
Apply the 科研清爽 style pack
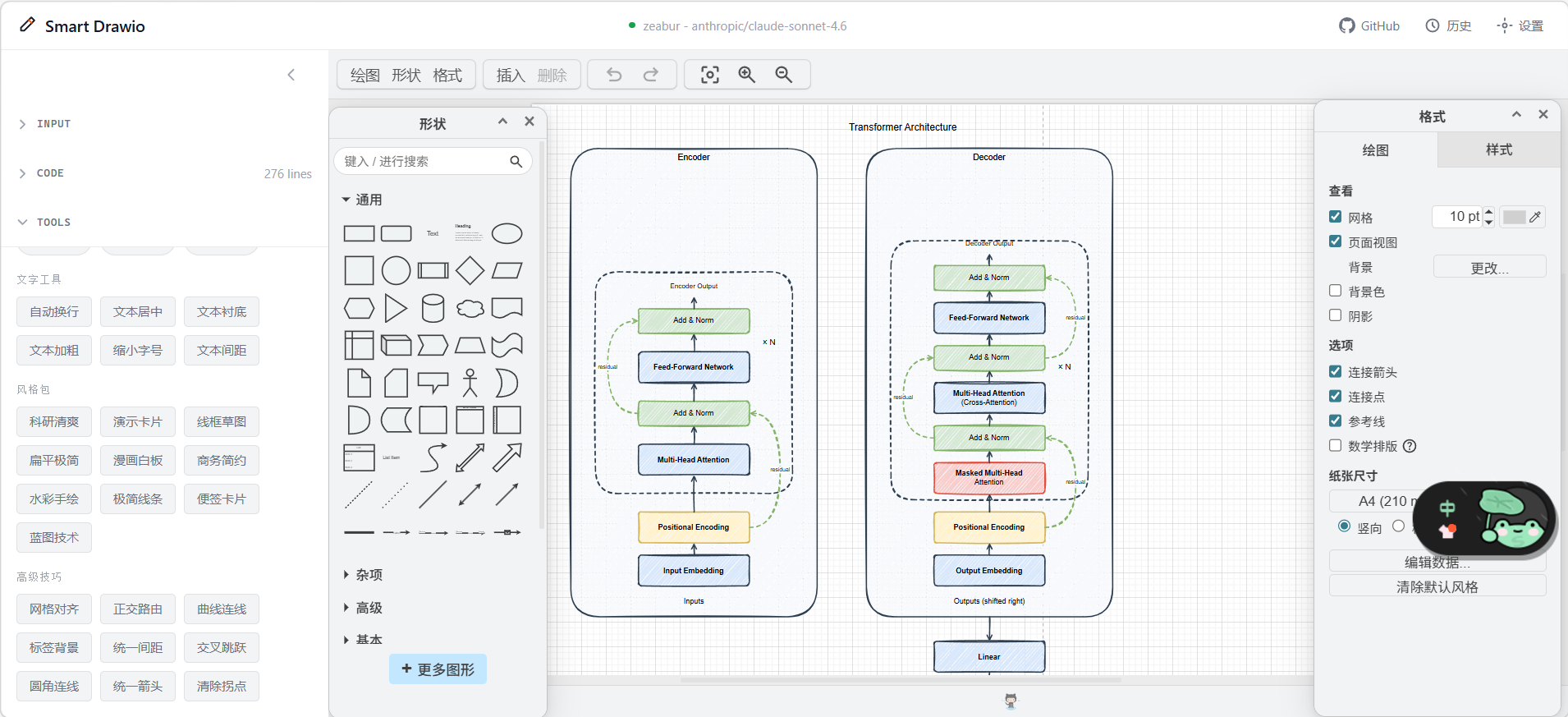click(54, 422)
